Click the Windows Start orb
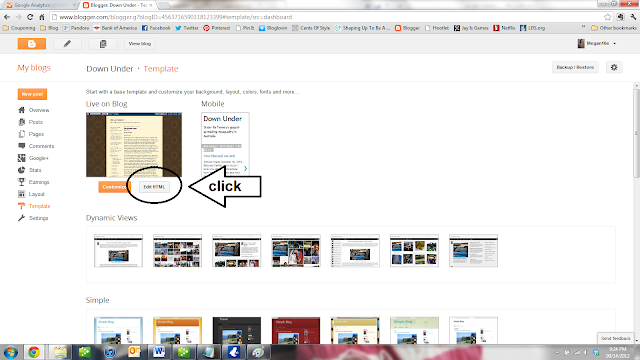The width and height of the screenshot is (640, 360). [11, 352]
